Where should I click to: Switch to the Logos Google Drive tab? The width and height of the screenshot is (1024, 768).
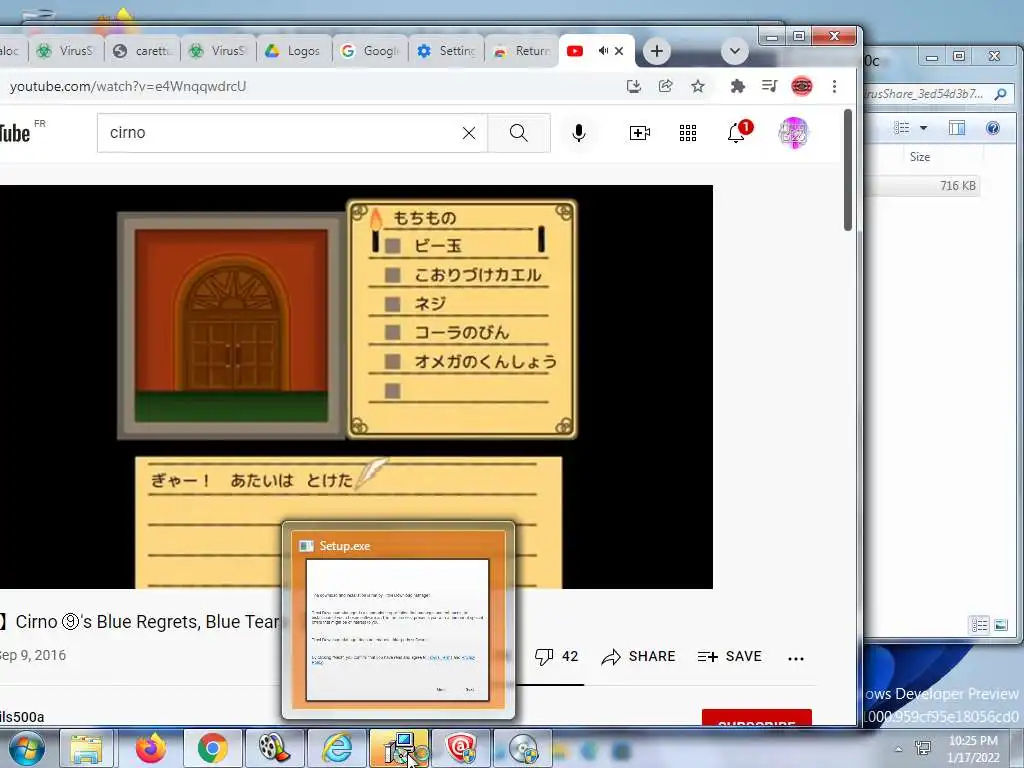(x=294, y=51)
